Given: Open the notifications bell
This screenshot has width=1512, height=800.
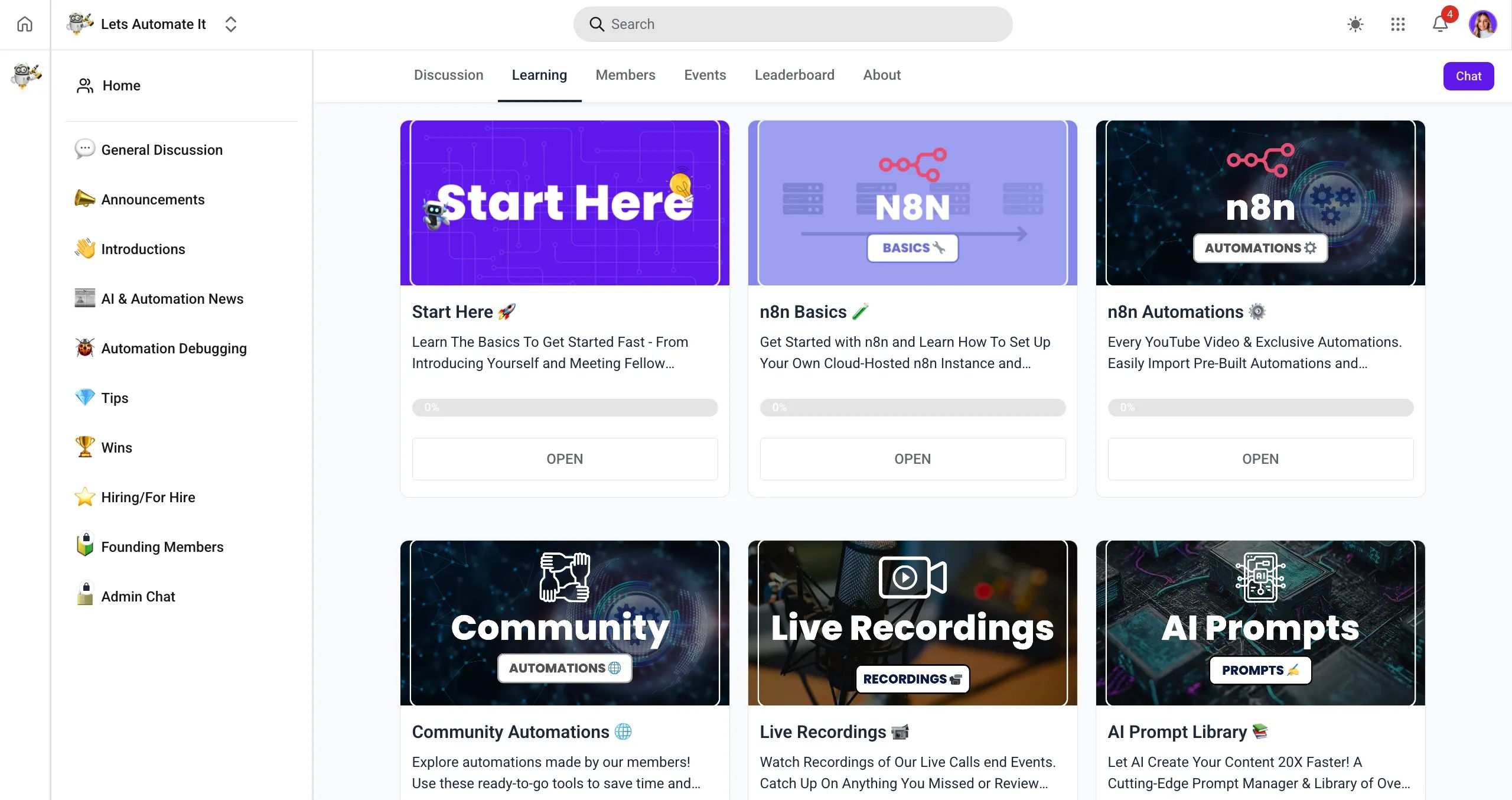Looking at the screenshot, I should coord(1440,24).
